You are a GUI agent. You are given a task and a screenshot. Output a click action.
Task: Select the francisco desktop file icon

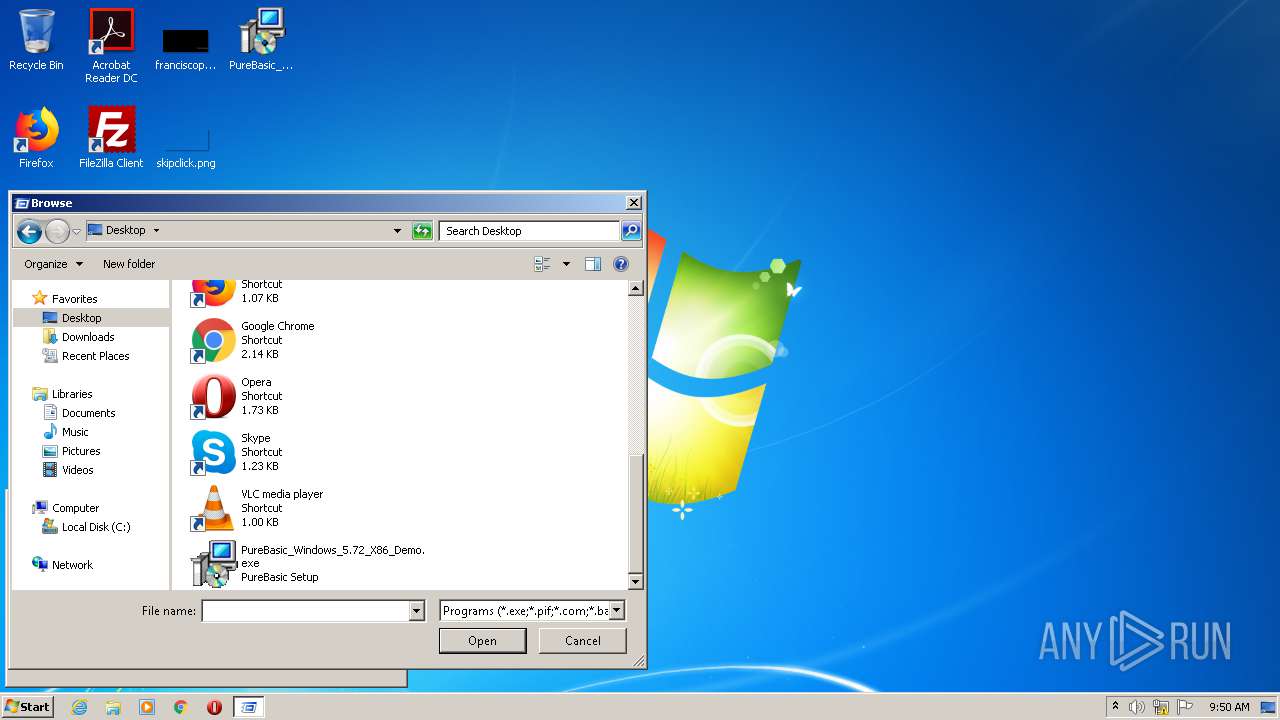pyautogui.click(x=186, y=48)
